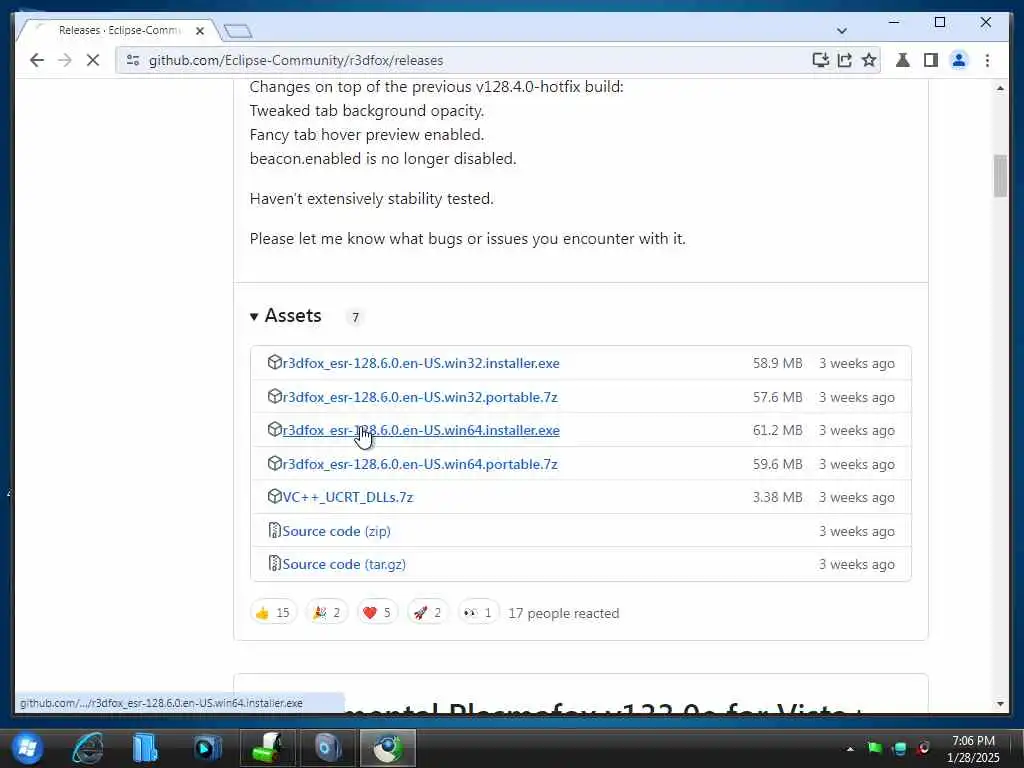Stop loading the page
Image resolution: width=1024 pixels, height=768 pixels.
pos(93,60)
